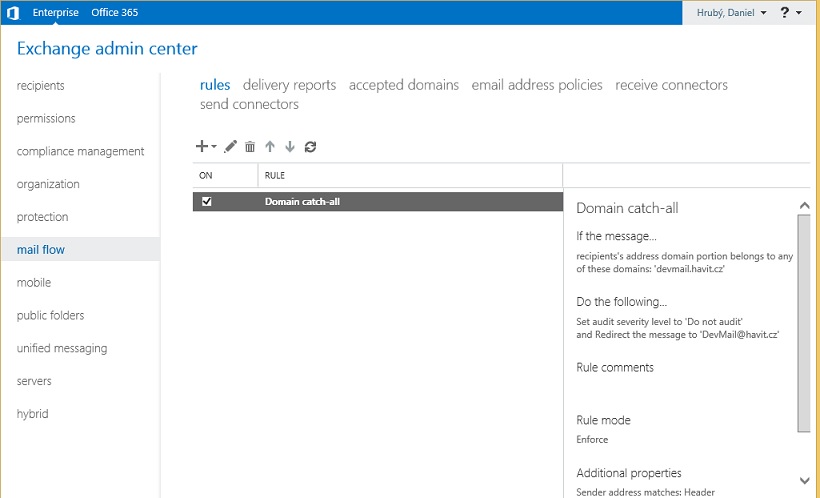The width and height of the screenshot is (820, 498).
Task: Navigate to compliance management section
Action: (80, 152)
